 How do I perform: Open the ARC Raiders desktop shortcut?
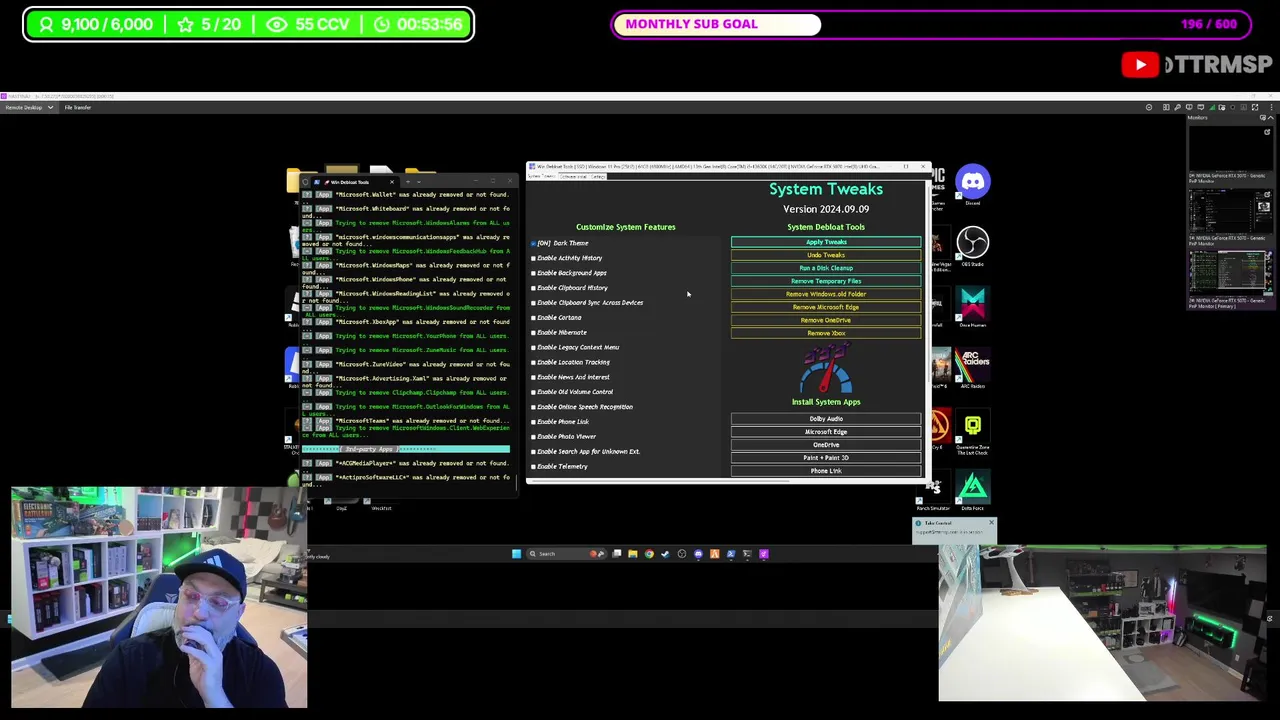click(x=973, y=367)
